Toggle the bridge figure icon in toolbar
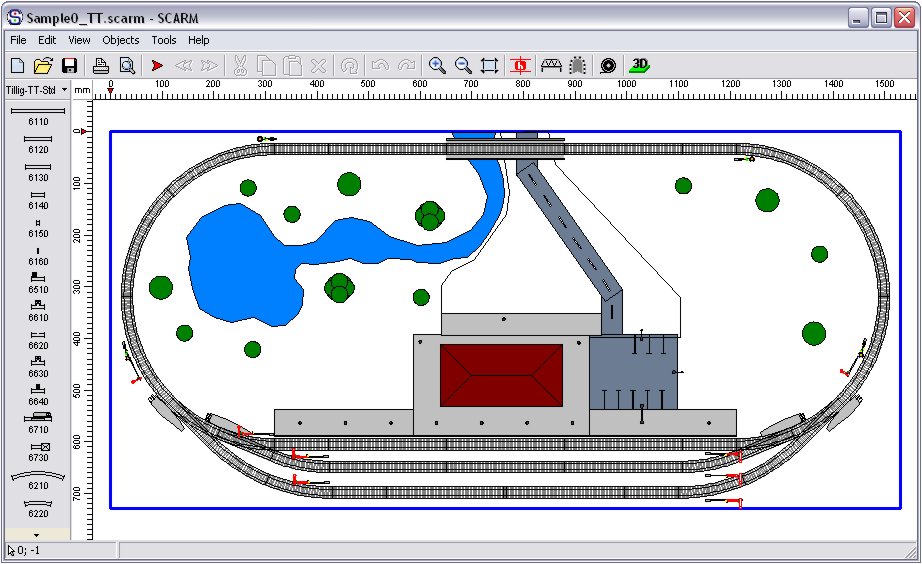Image resolution: width=922 pixels, height=564 pixels. click(x=551, y=66)
